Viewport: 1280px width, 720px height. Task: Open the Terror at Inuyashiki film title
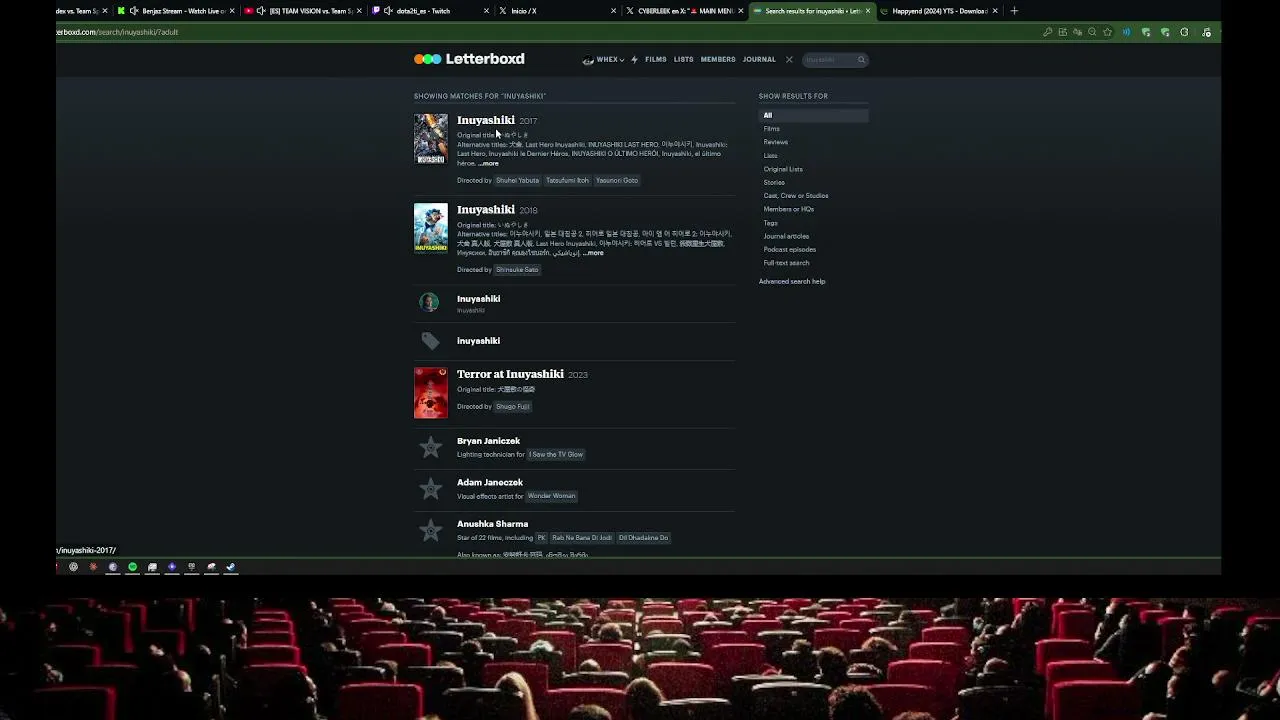(510, 374)
